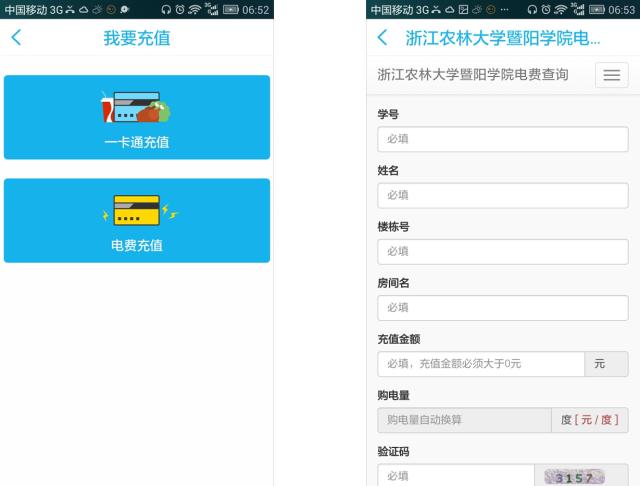This screenshot has width=640, height=486.
Task: Click the 购电量自动换算 disabled field
Action: pos(464,420)
